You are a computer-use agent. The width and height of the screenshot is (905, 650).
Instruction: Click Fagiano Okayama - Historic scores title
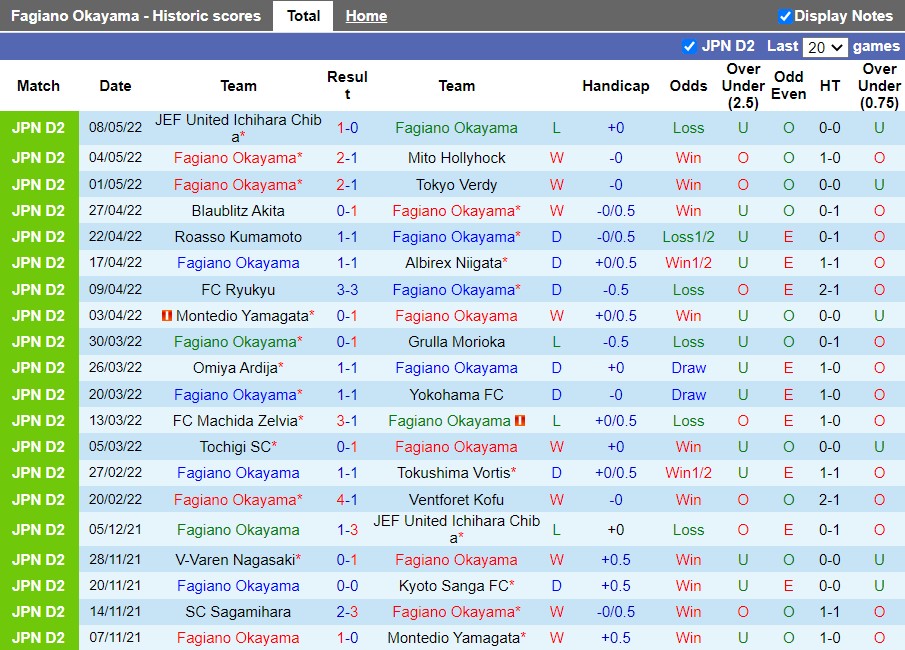[x=136, y=16]
